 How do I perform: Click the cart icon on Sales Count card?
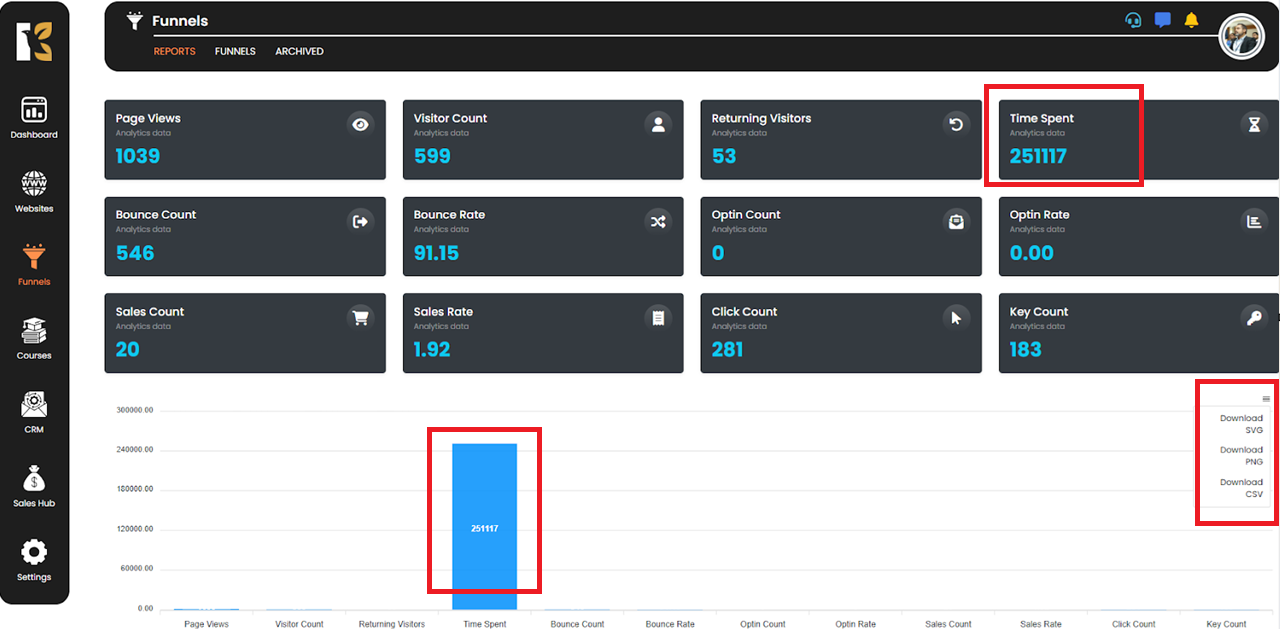(x=360, y=318)
